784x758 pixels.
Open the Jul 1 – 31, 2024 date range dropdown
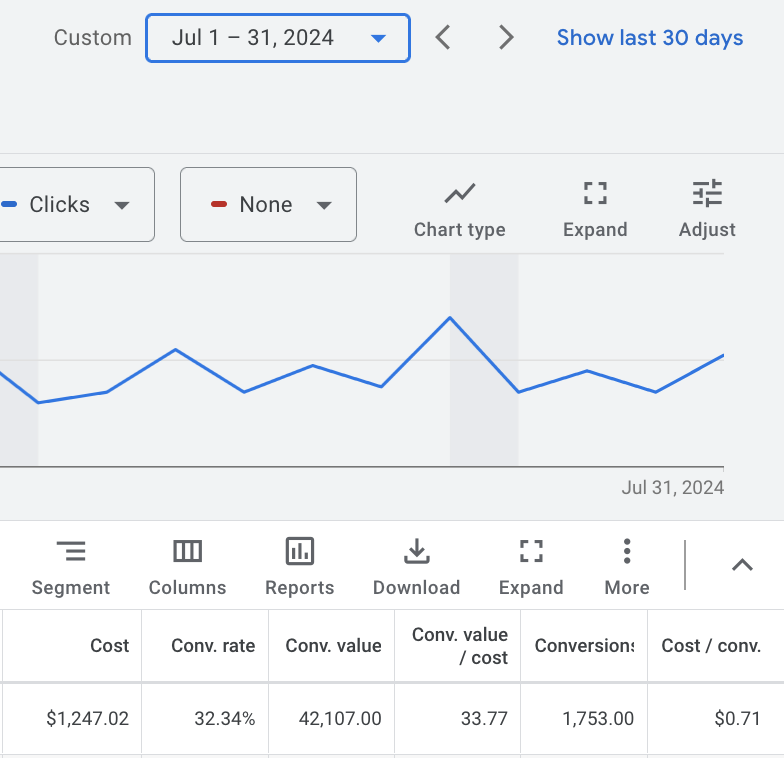pyautogui.click(x=278, y=38)
